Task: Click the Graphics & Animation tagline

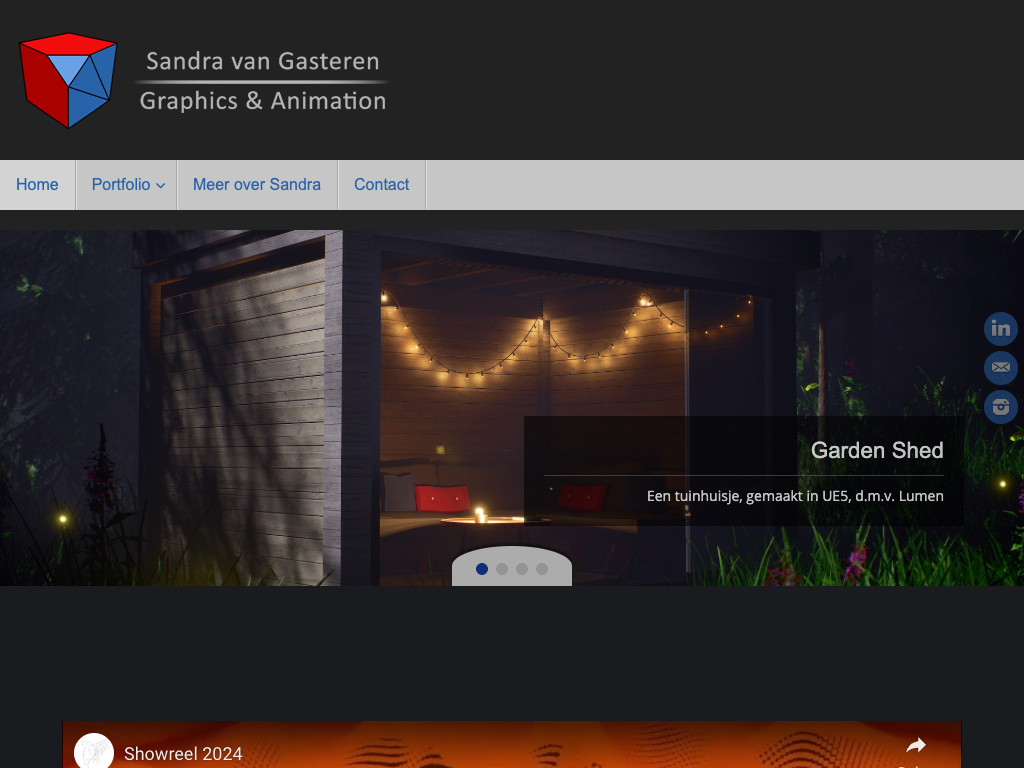Action: tap(263, 101)
